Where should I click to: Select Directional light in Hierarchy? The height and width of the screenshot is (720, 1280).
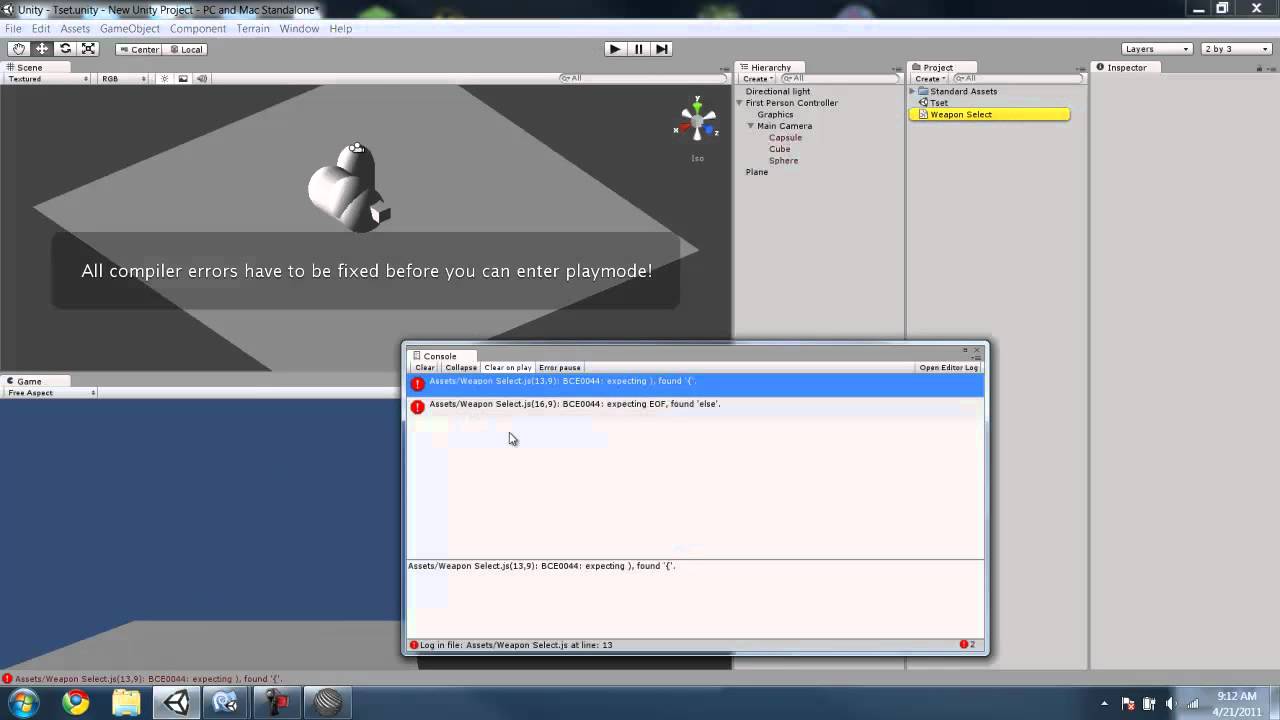coord(778,91)
